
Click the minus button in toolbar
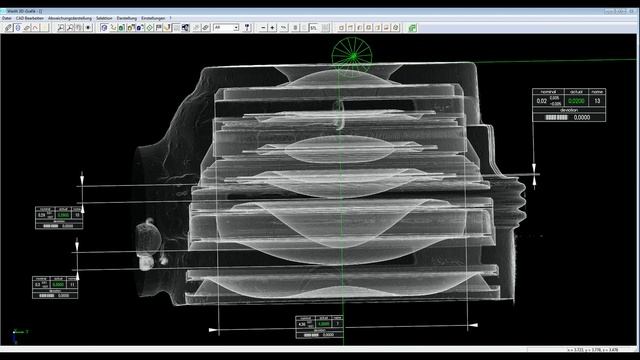263,28
